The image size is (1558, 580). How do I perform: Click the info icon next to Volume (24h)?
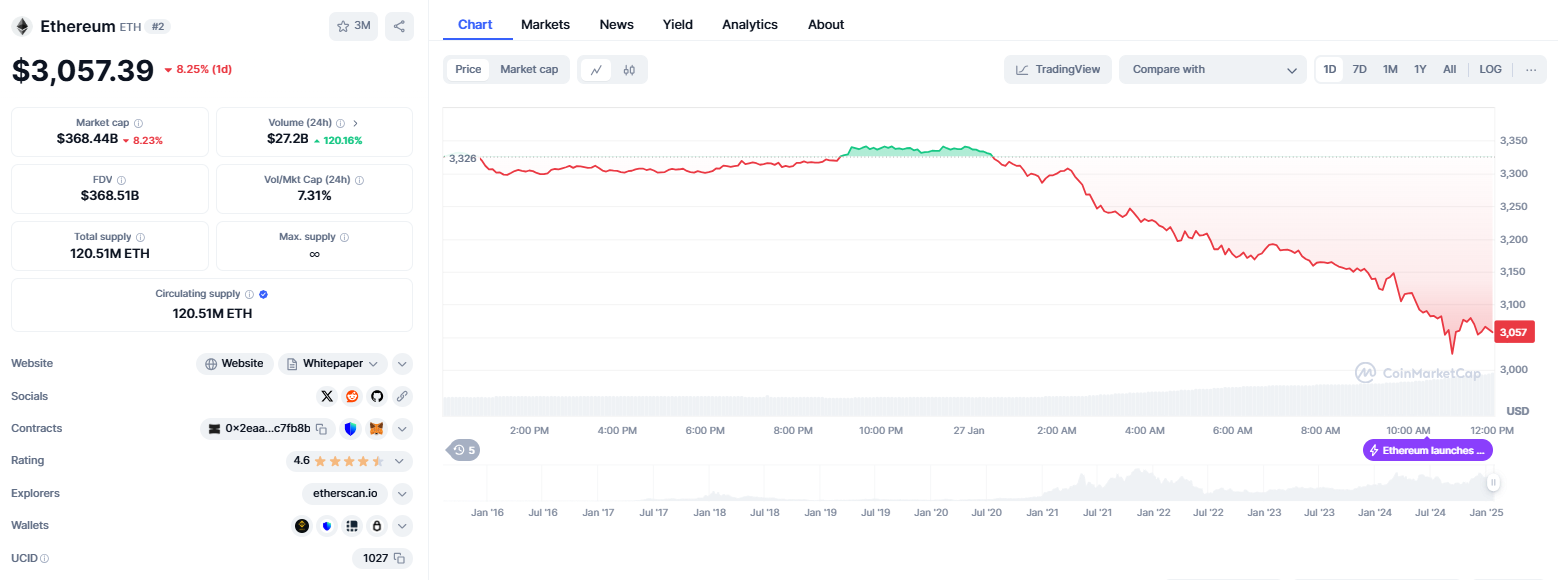[341, 123]
